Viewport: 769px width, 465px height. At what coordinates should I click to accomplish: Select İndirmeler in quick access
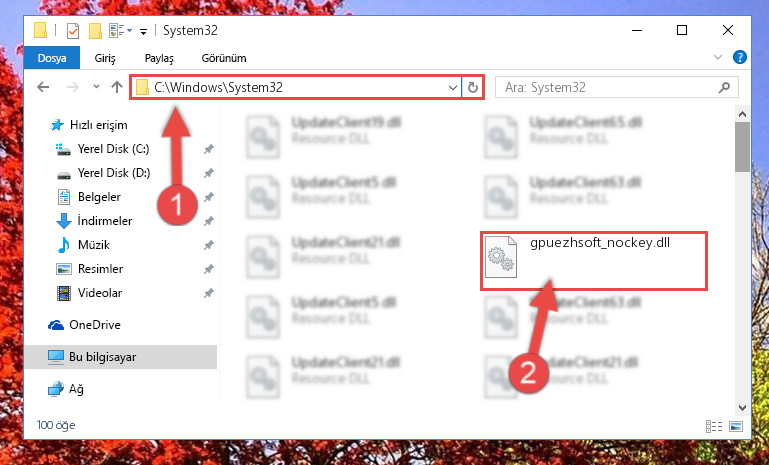click(105, 221)
